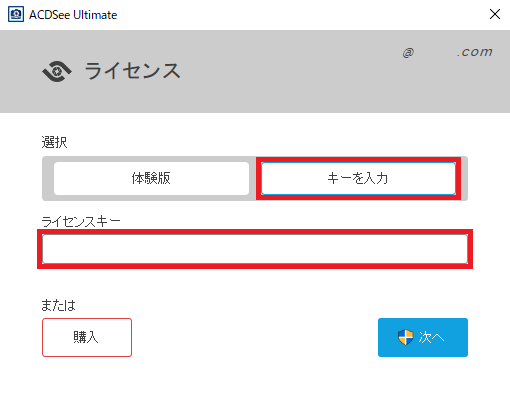Click the ACDSee app icon in title bar
The image size is (510, 401).
point(16,14)
